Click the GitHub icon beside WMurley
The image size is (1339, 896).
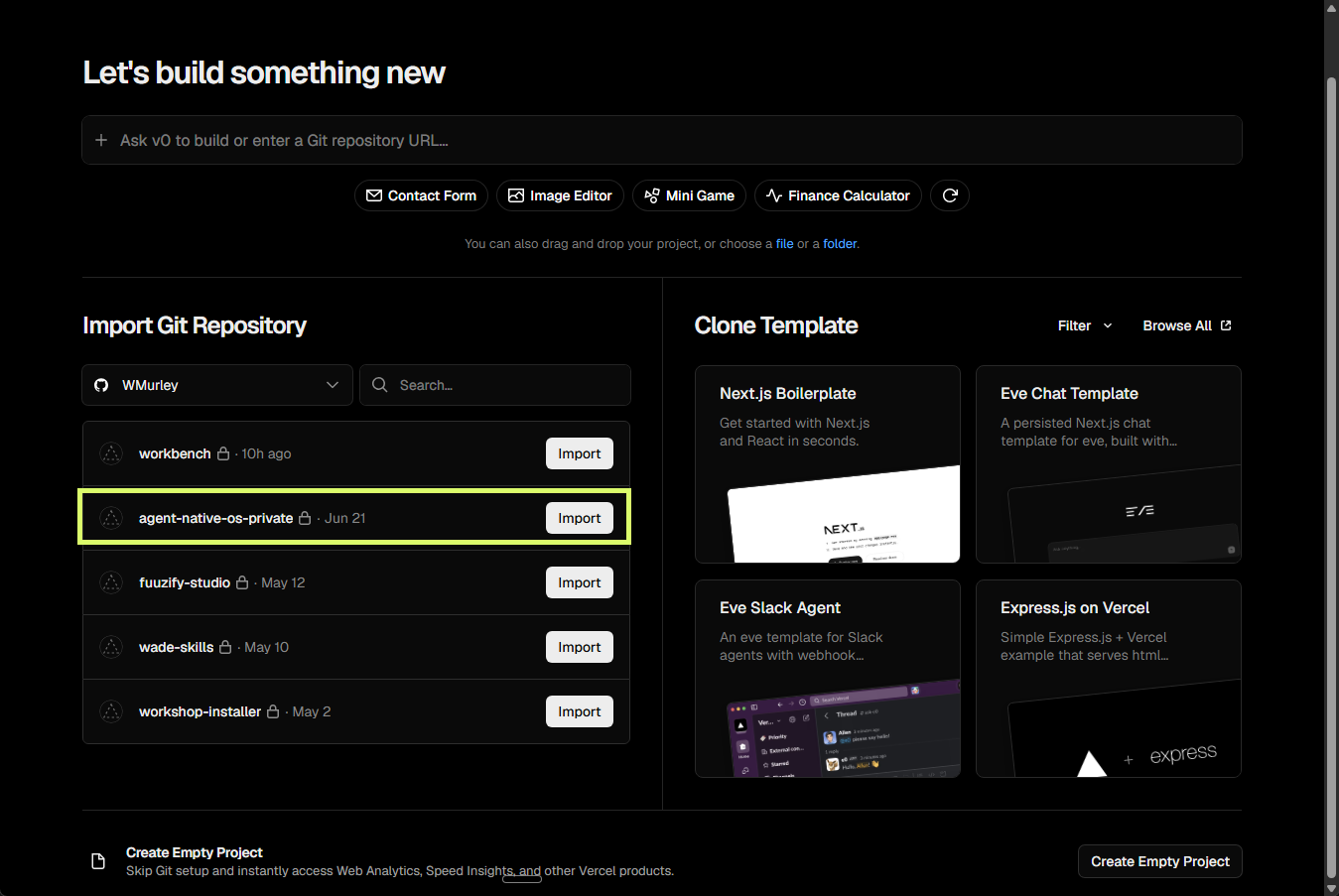tap(101, 385)
